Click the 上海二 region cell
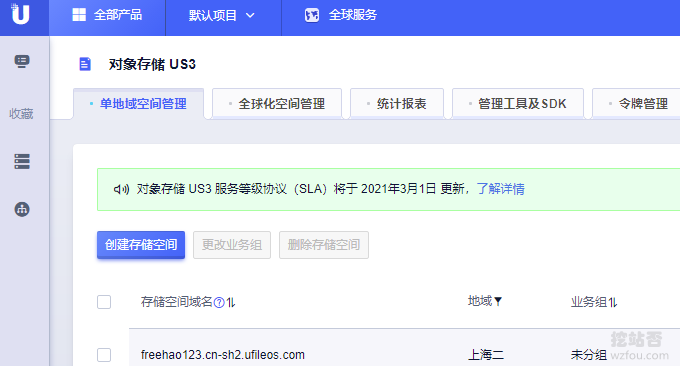The image size is (680, 366). [486, 355]
